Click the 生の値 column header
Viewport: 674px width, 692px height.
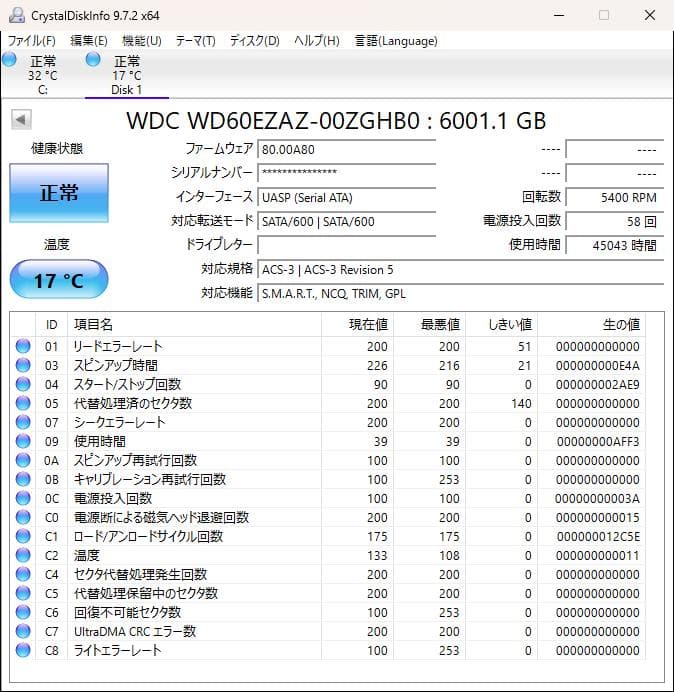tap(591, 324)
